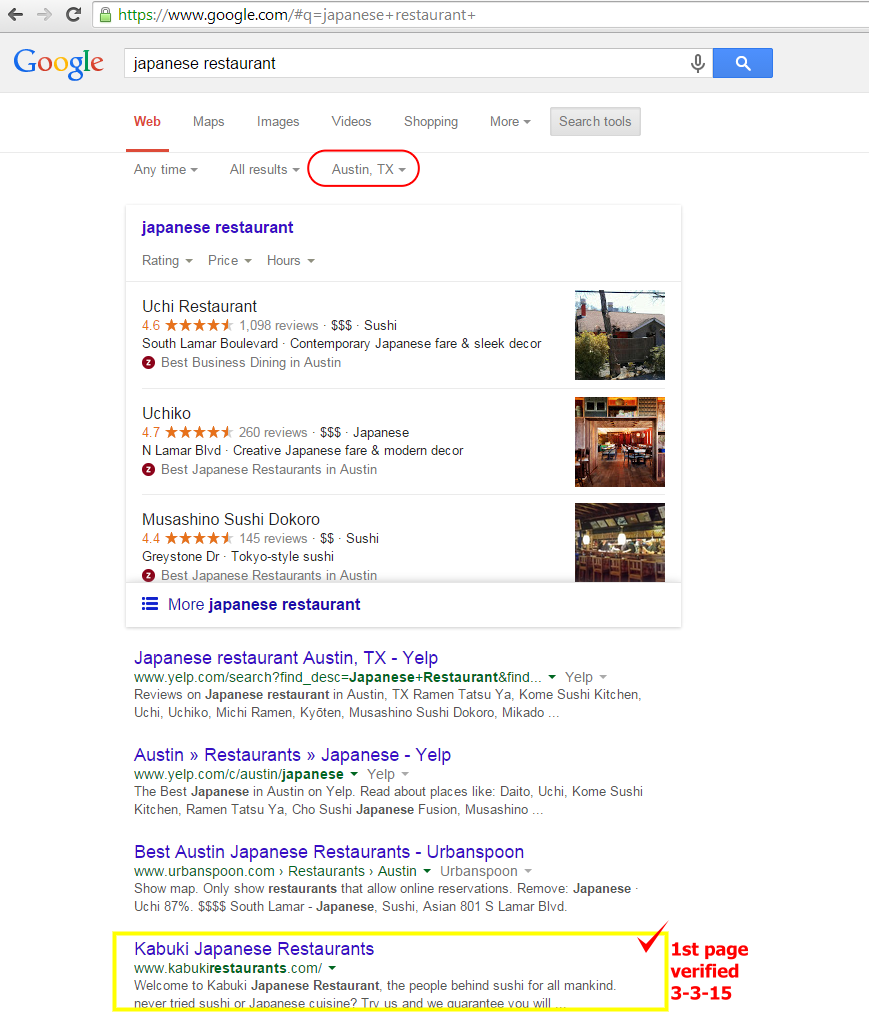Image resolution: width=869 pixels, height=1015 pixels.
Task: Expand the Rating filter
Action: pos(167,260)
